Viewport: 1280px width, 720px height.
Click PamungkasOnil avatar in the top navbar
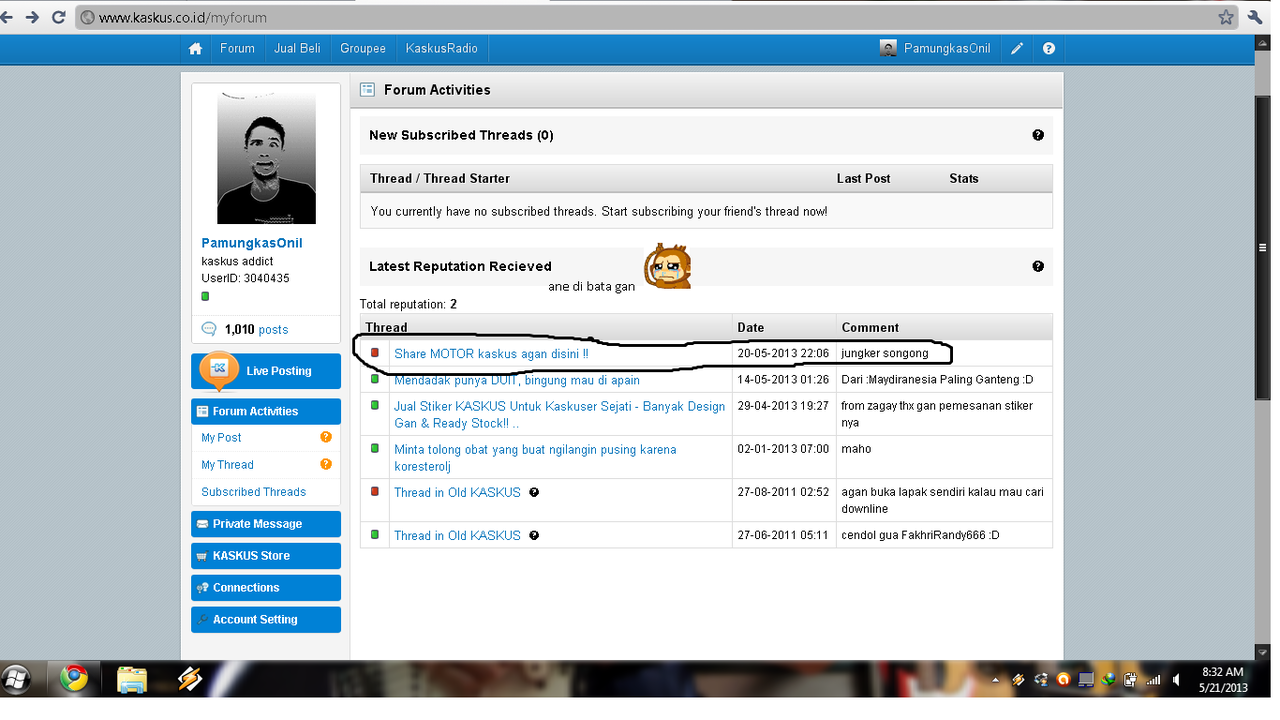coord(888,48)
